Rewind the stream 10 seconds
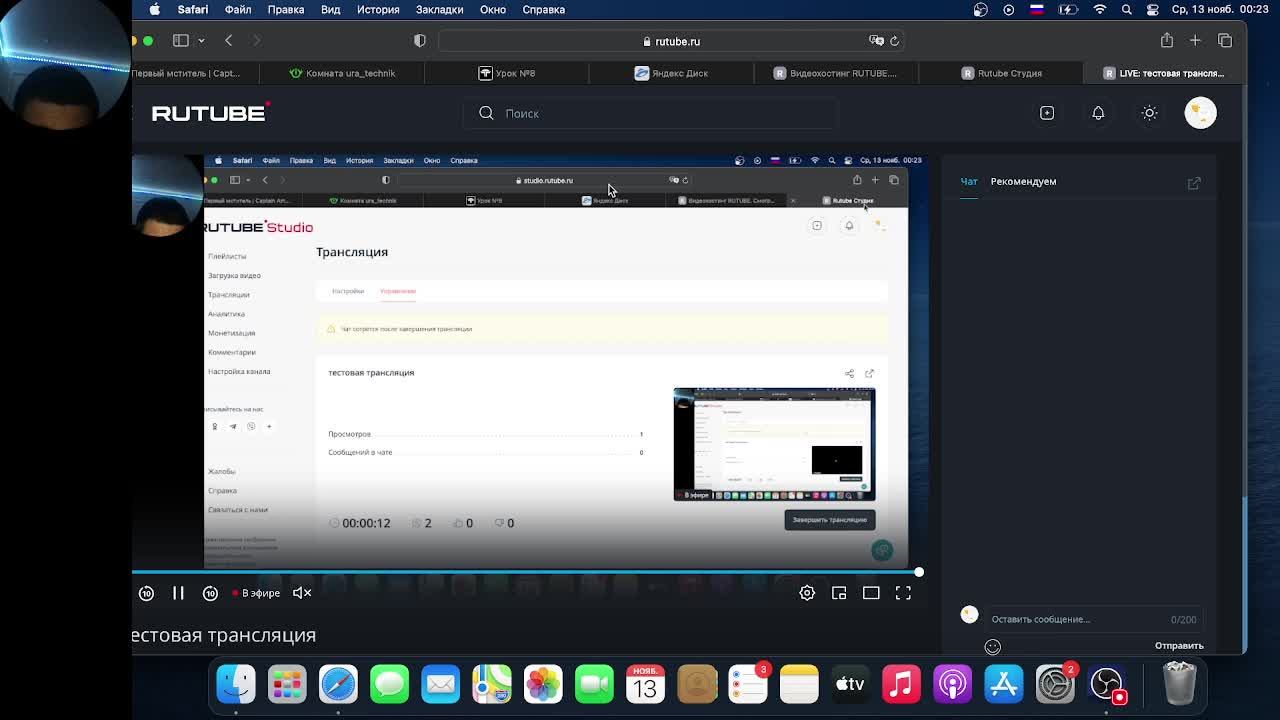 click(x=146, y=593)
